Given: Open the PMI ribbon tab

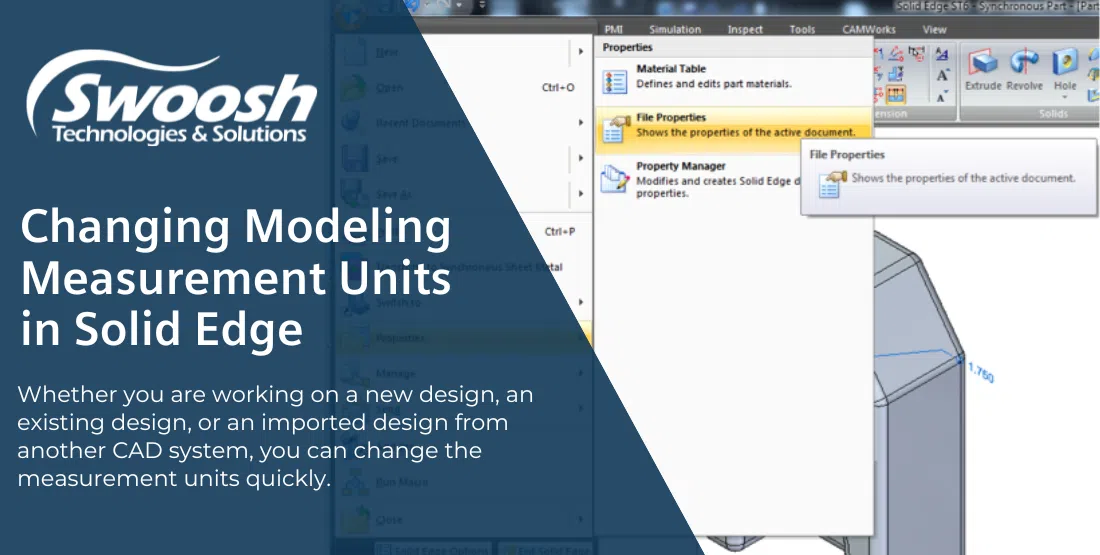Looking at the screenshot, I should (x=613, y=29).
